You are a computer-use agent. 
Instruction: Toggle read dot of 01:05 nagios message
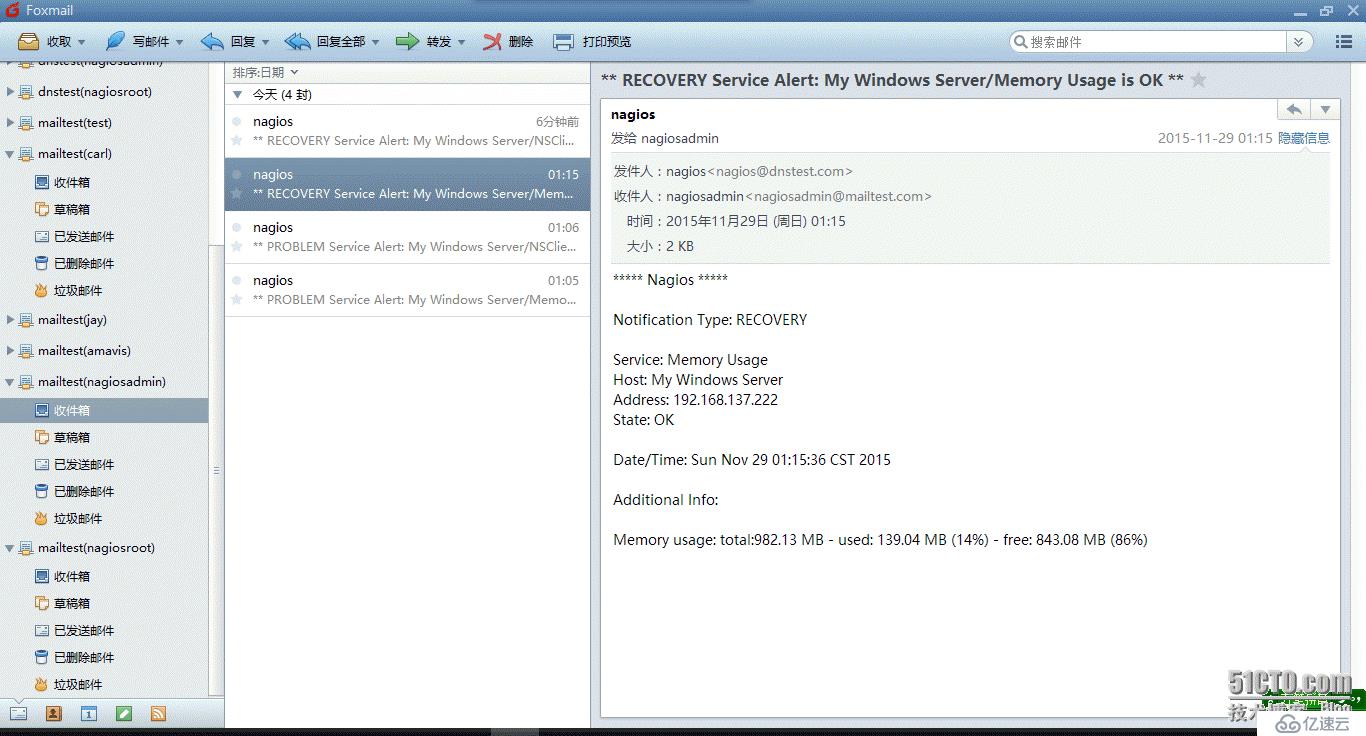[237, 280]
